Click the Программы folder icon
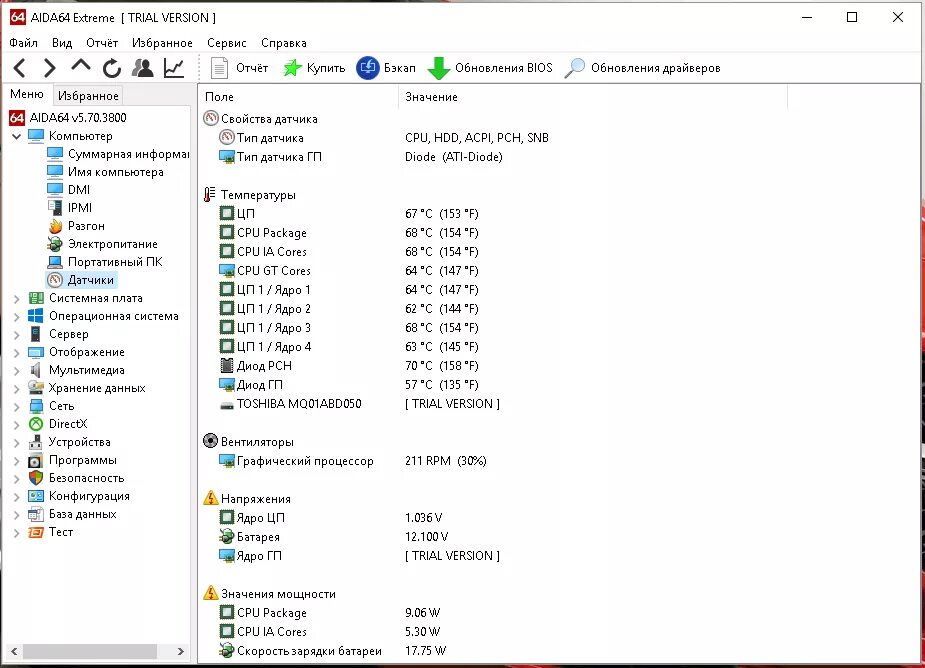 [x=35, y=460]
